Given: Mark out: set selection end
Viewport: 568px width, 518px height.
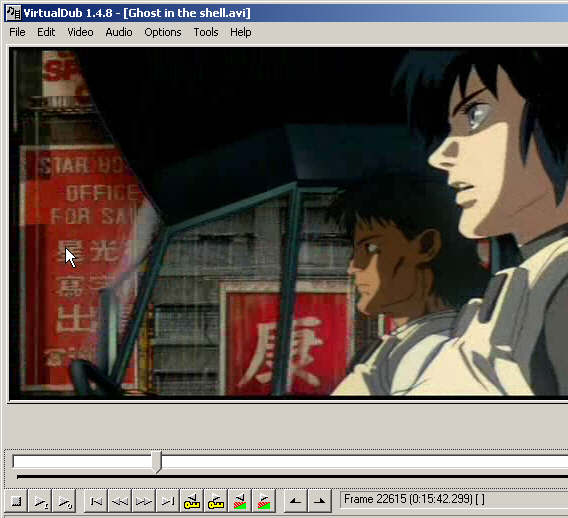Looking at the screenshot, I should 319,501.
